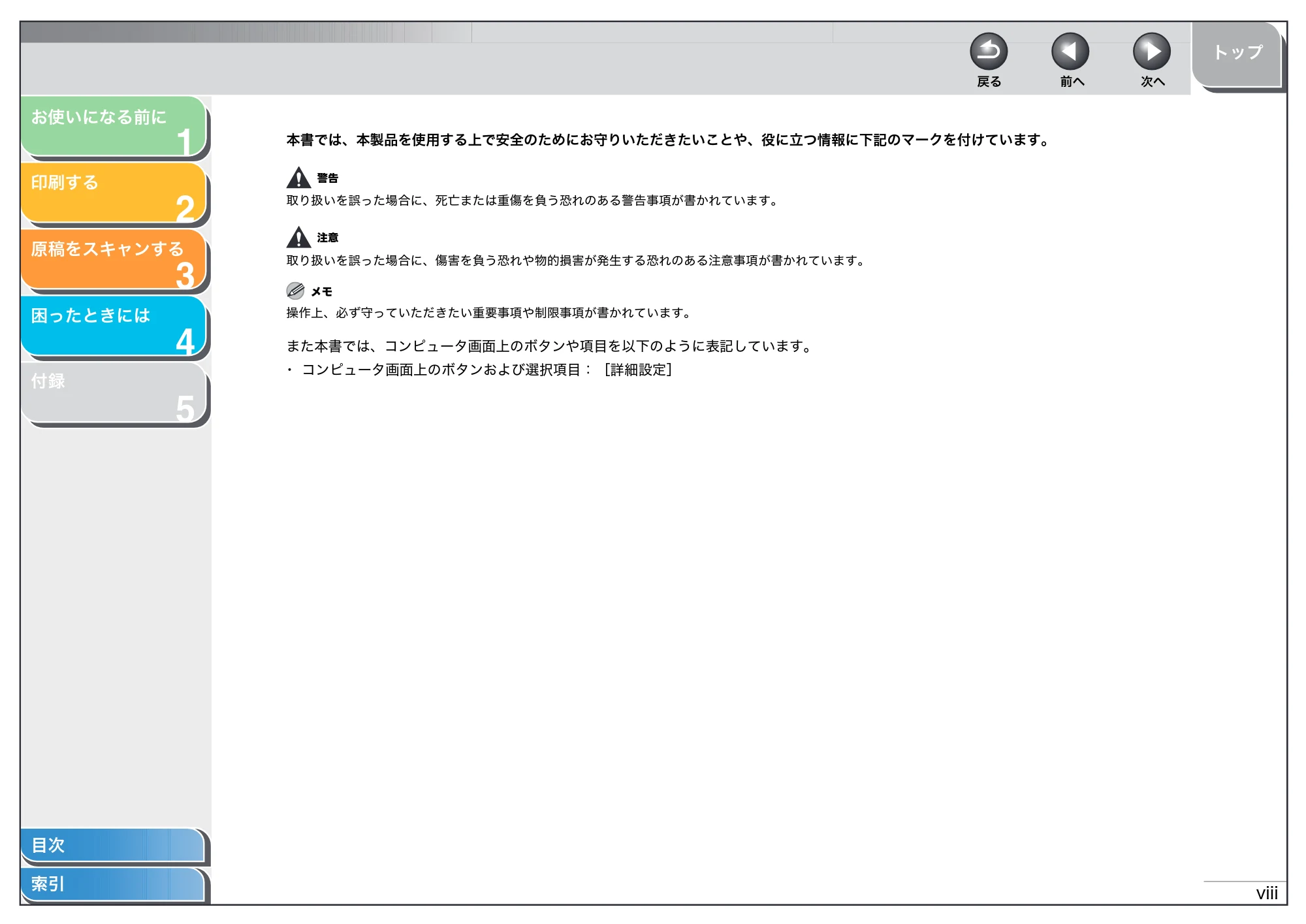Click the sentence mentioning 物的損害

click(576, 261)
